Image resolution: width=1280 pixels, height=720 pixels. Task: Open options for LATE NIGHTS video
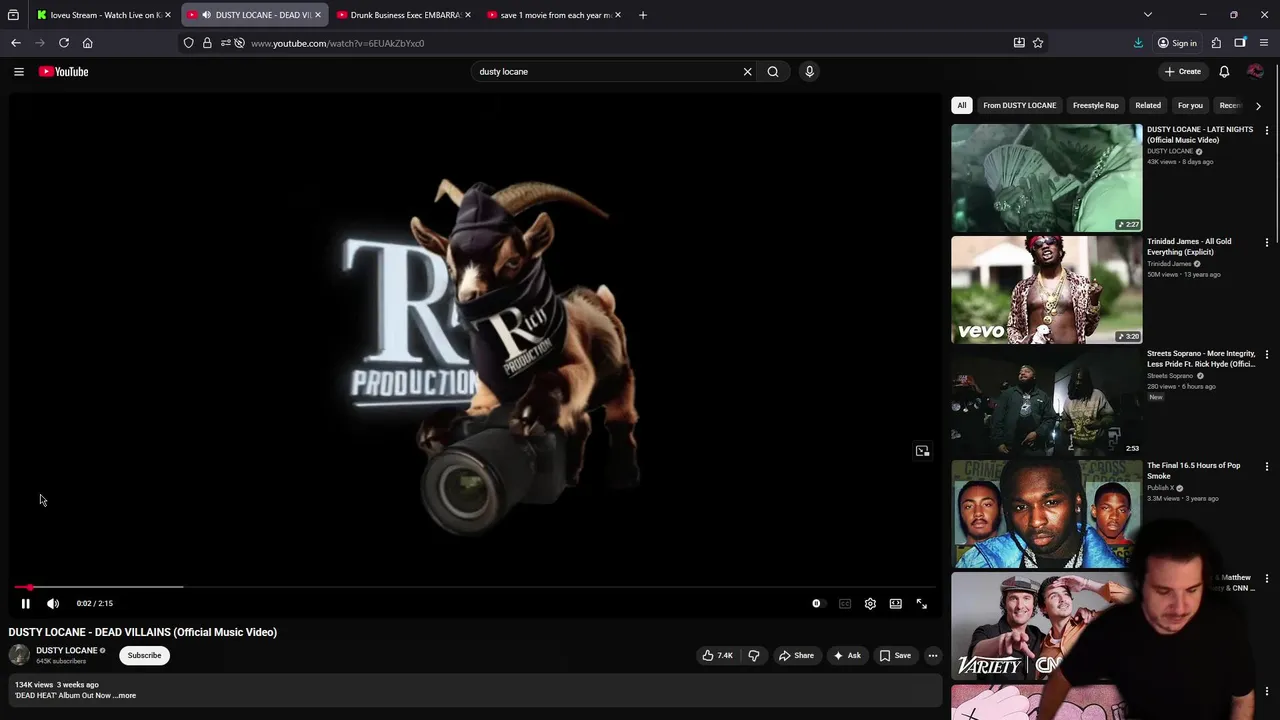(1267, 130)
